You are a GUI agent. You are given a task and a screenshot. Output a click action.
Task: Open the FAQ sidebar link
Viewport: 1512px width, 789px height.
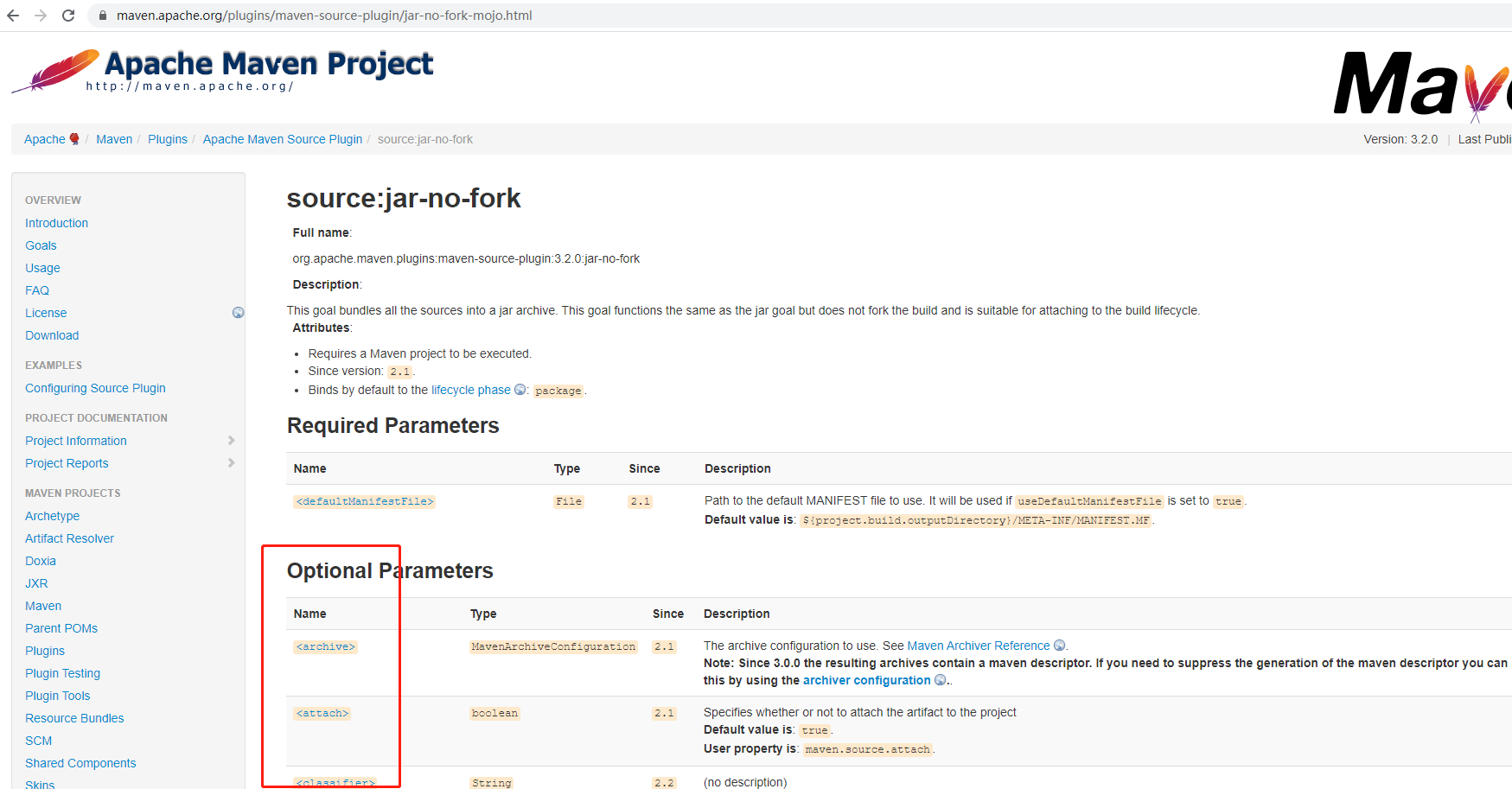pos(37,290)
